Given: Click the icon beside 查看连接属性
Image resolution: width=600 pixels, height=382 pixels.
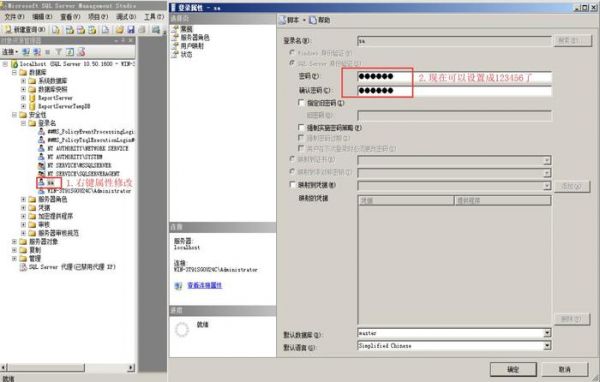Looking at the screenshot, I should tap(178, 286).
